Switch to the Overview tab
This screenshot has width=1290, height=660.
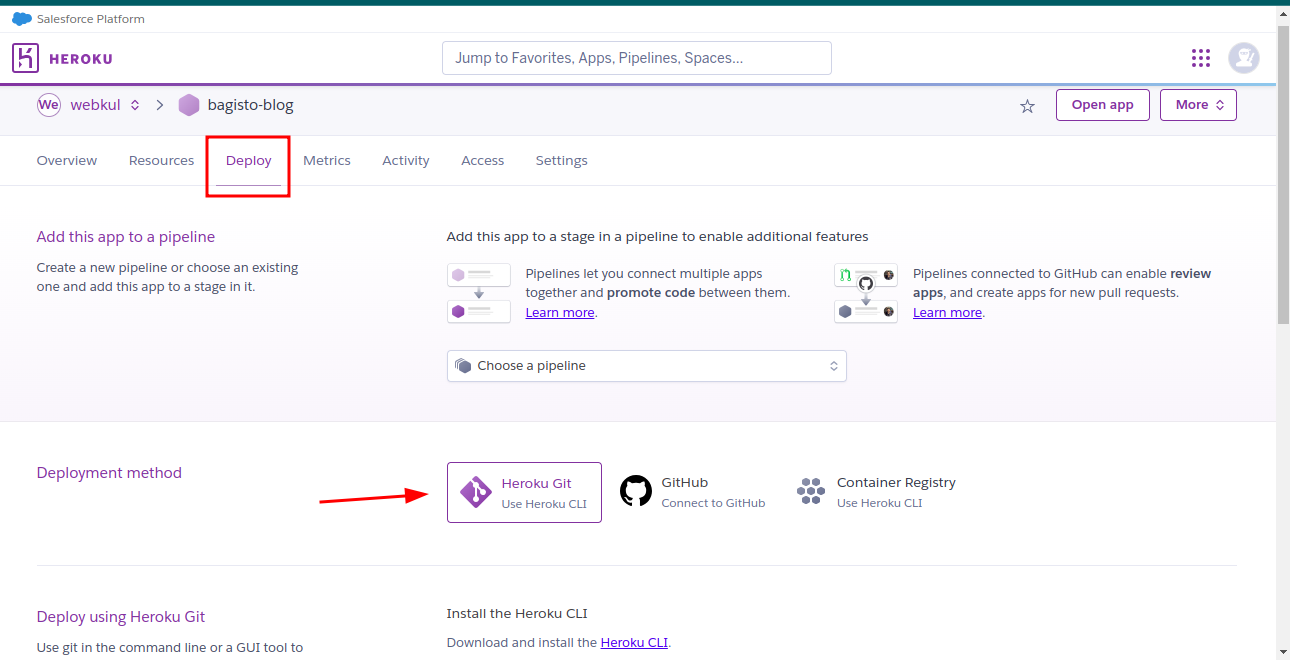[67, 161]
